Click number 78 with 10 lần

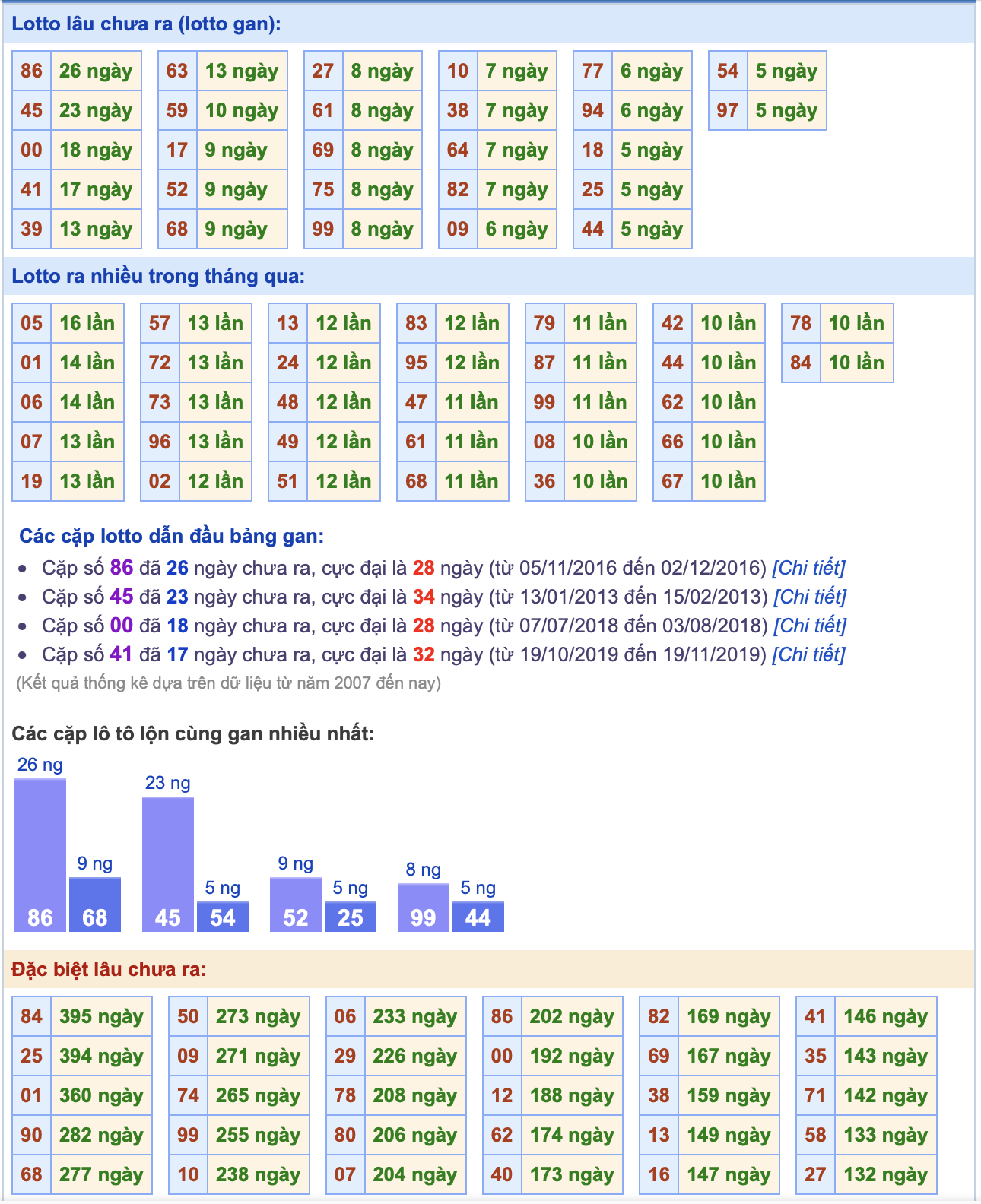pos(801,323)
